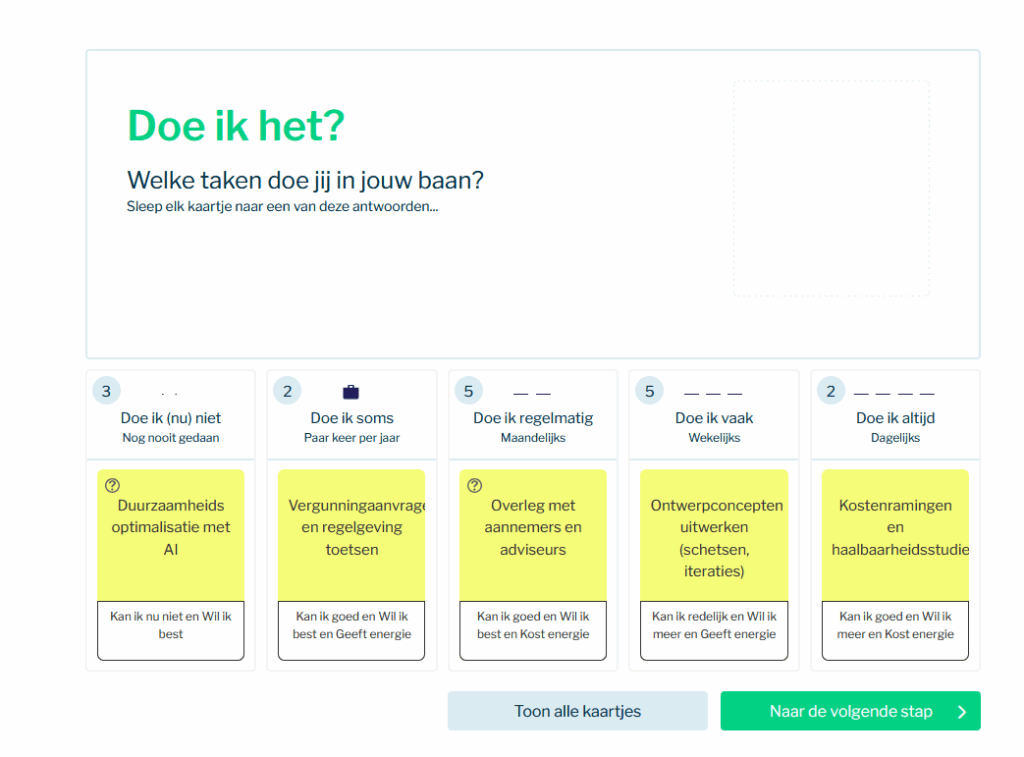Select the 'Doe ik (nu) niet' column header
1024x757 pixels.
(171, 418)
